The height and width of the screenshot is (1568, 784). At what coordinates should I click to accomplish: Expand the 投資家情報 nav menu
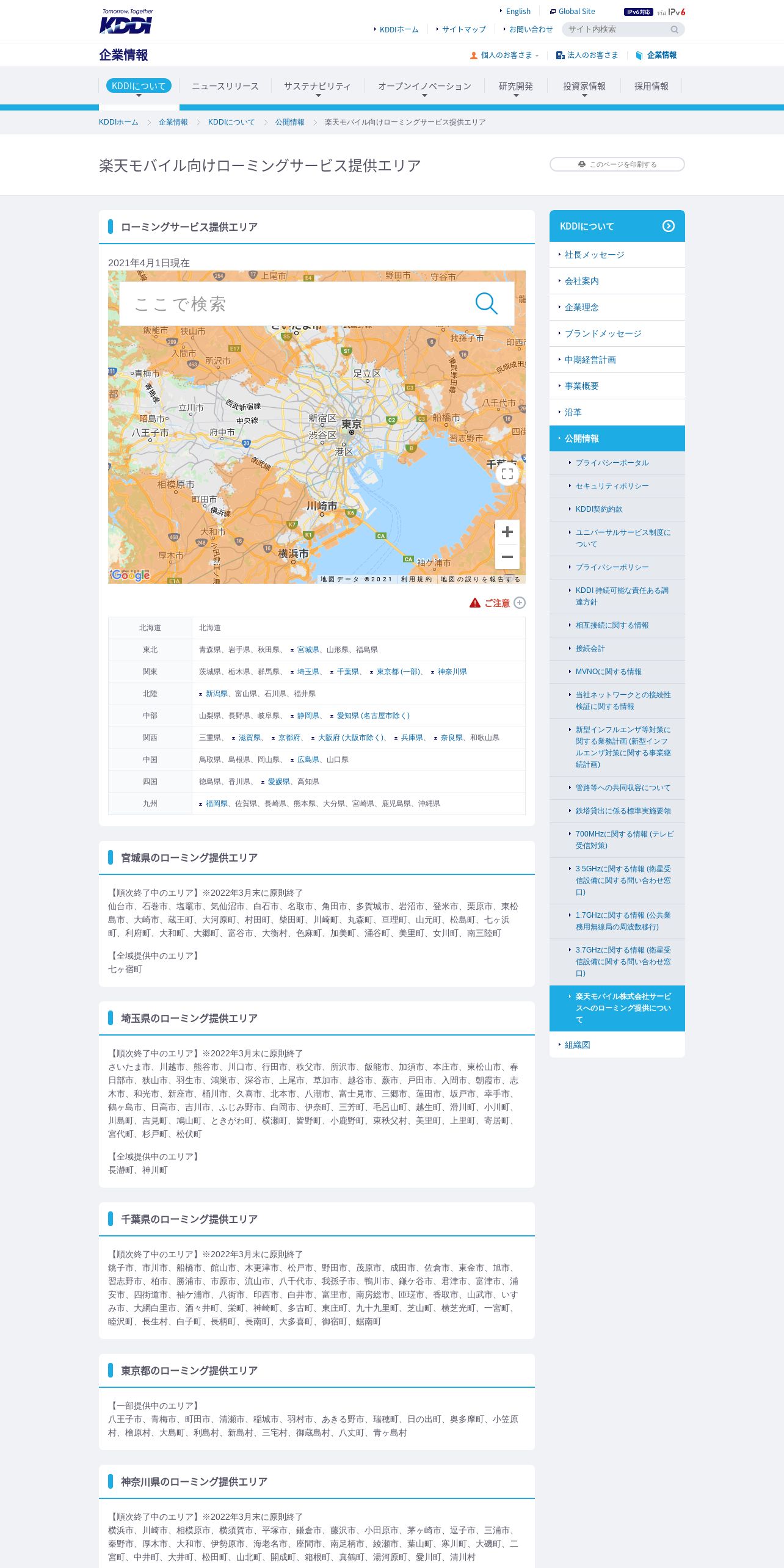(584, 86)
